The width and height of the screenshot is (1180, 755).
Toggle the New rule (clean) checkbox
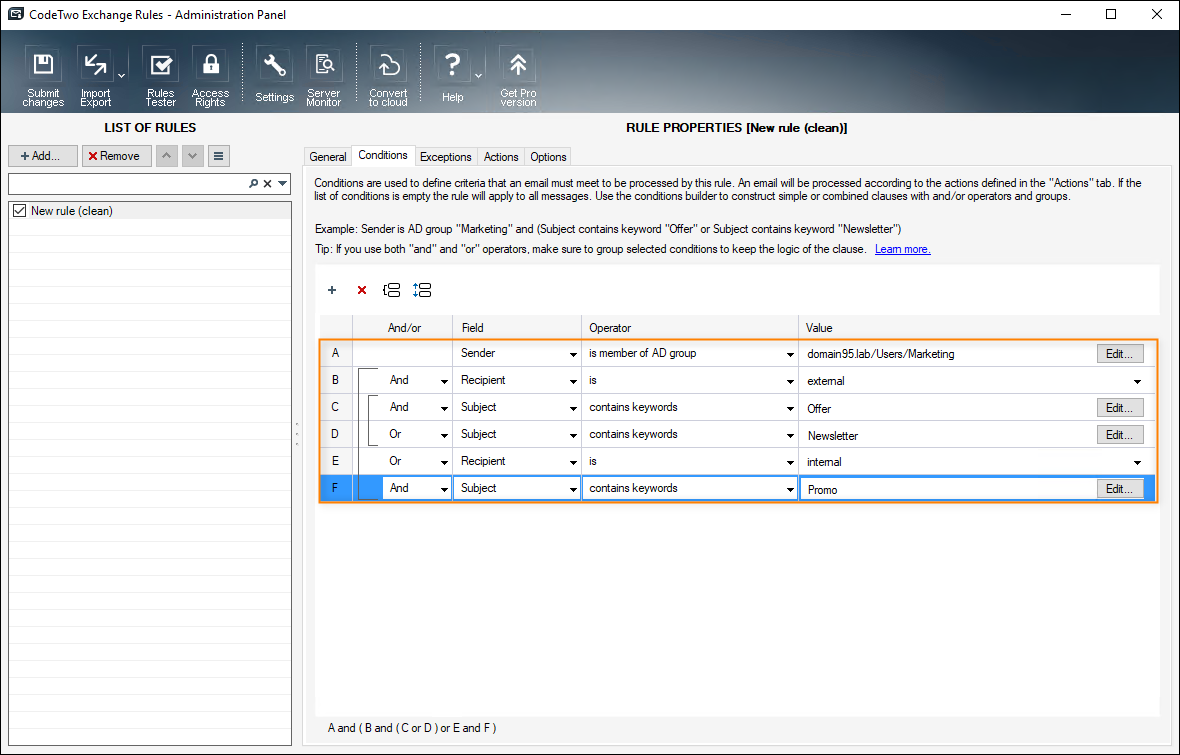20,211
